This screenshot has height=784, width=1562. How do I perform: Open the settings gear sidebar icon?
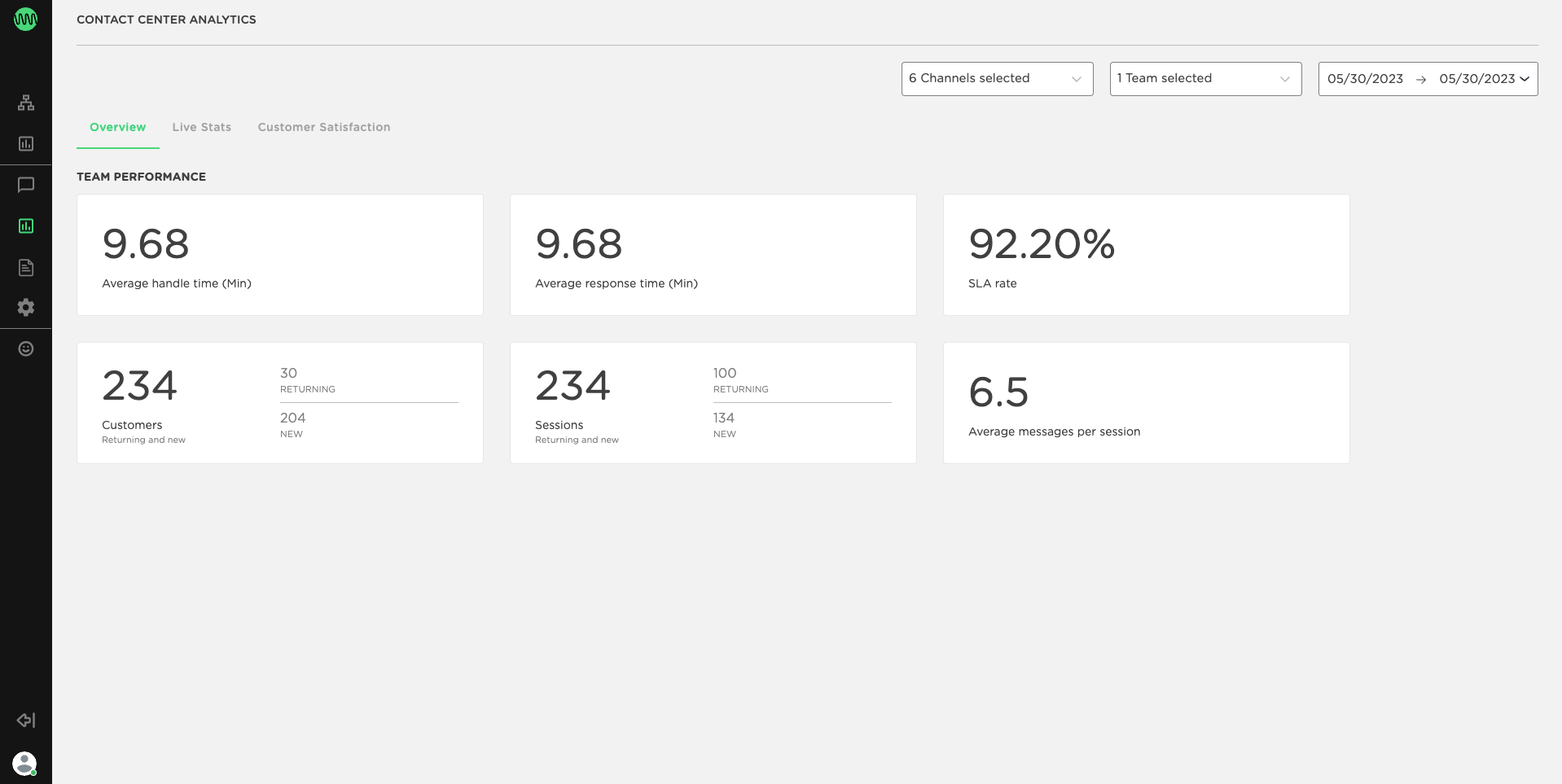26,307
